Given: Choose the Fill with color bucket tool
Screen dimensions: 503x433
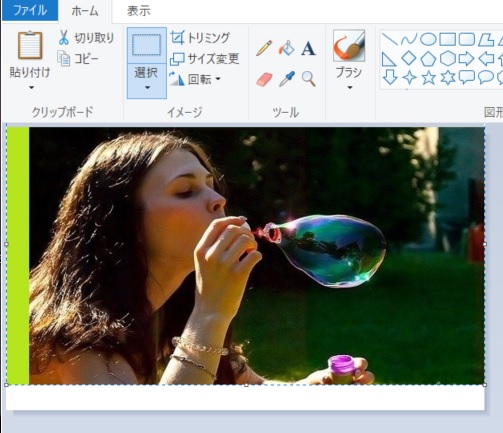Looking at the screenshot, I should click(x=286, y=48).
